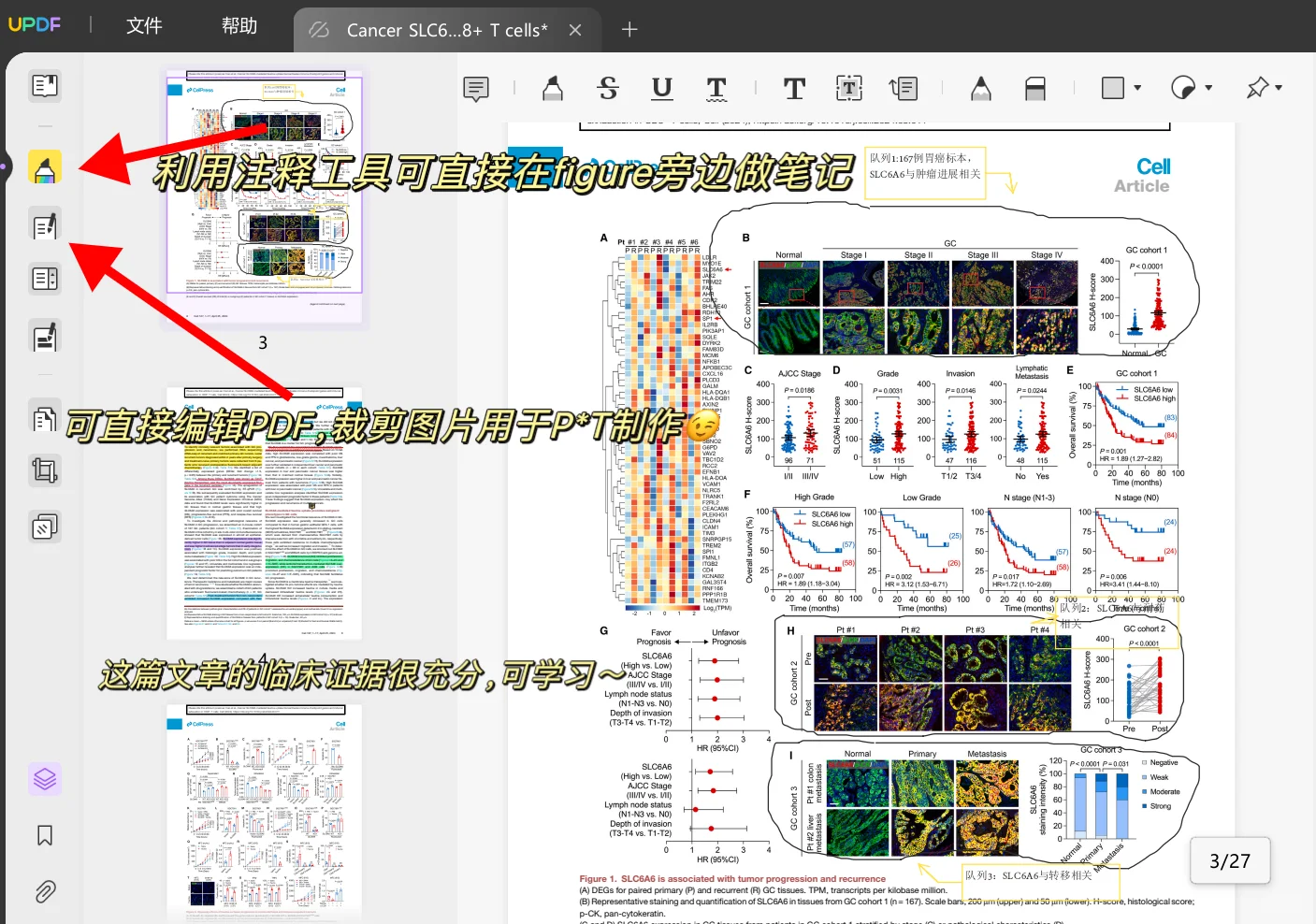Open the Layers panel icon
Screen dimensions: 1316x924
[x=45, y=778]
